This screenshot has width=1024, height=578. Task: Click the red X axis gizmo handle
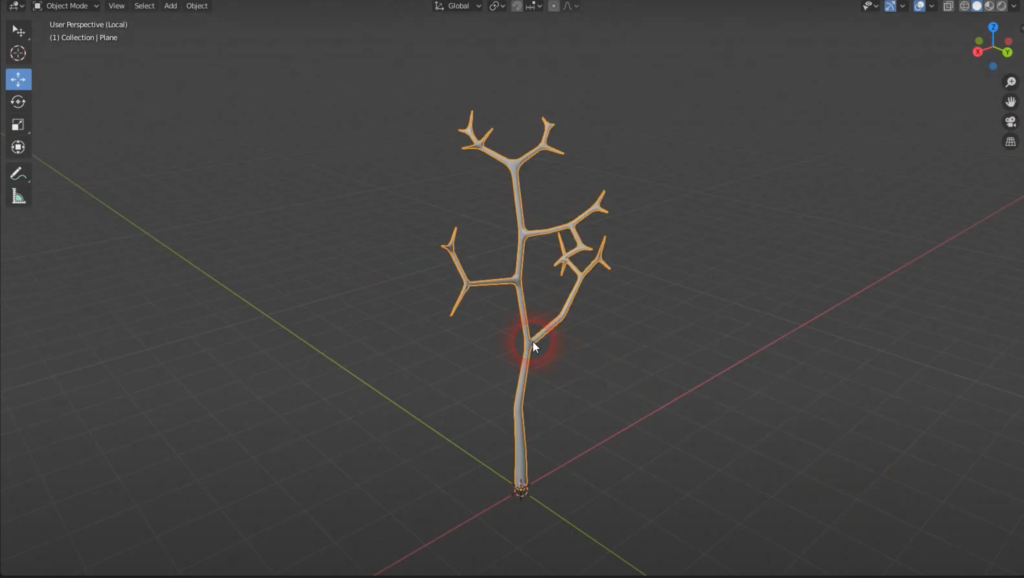tap(978, 52)
